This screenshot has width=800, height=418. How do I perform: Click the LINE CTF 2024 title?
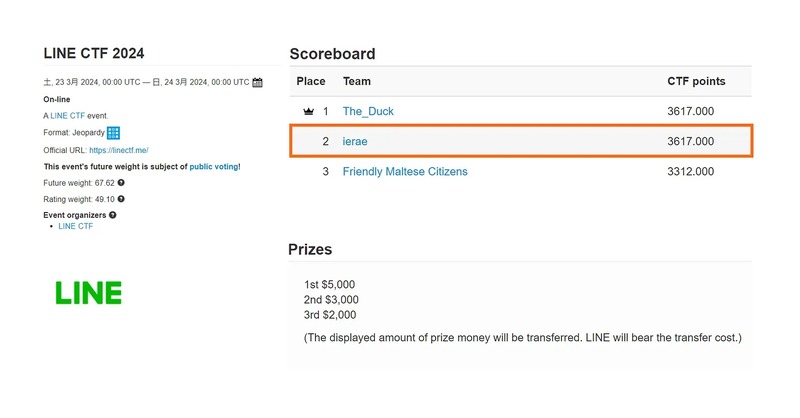pyautogui.click(x=100, y=53)
